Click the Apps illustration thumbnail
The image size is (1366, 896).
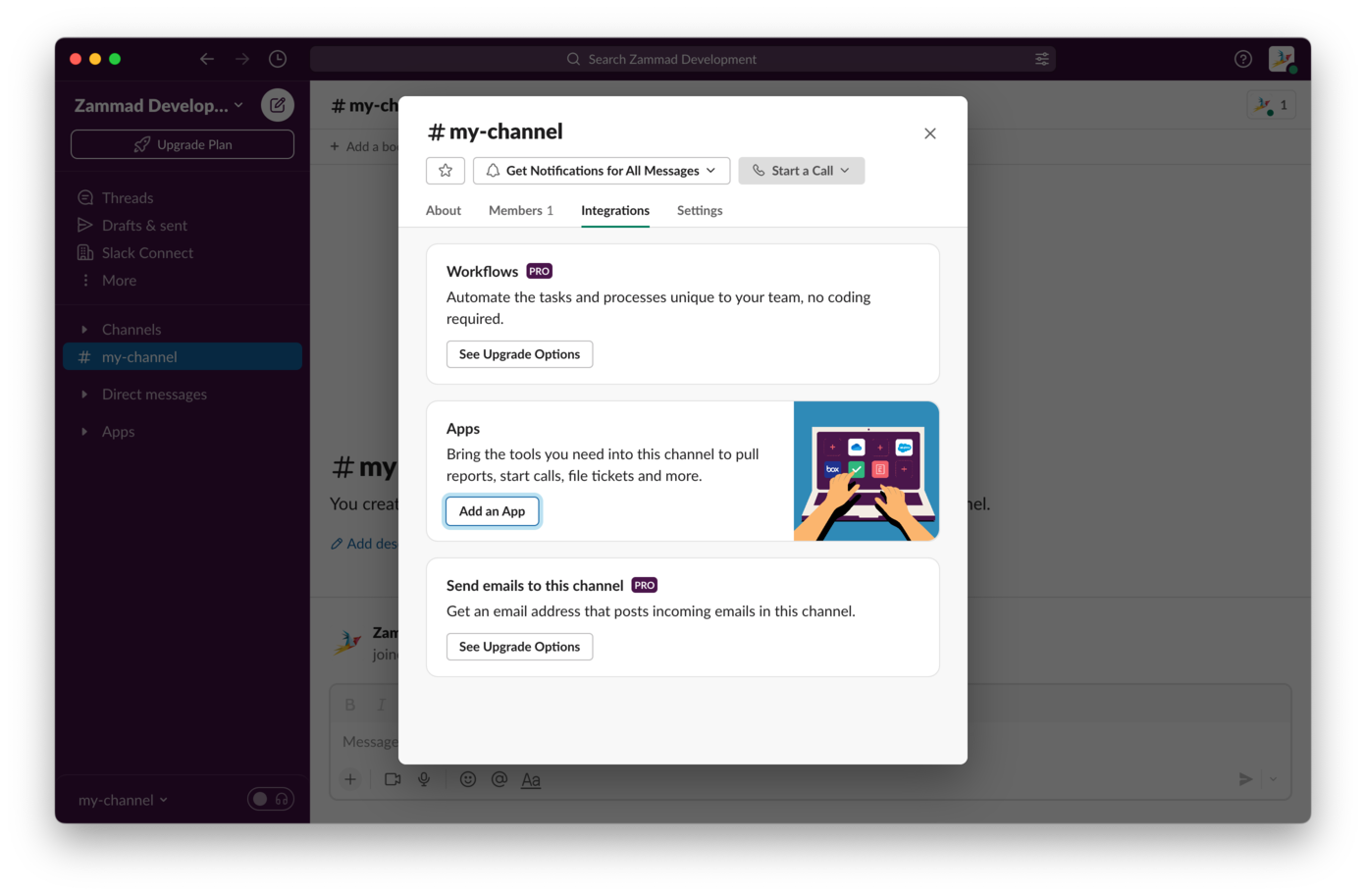(x=867, y=471)
